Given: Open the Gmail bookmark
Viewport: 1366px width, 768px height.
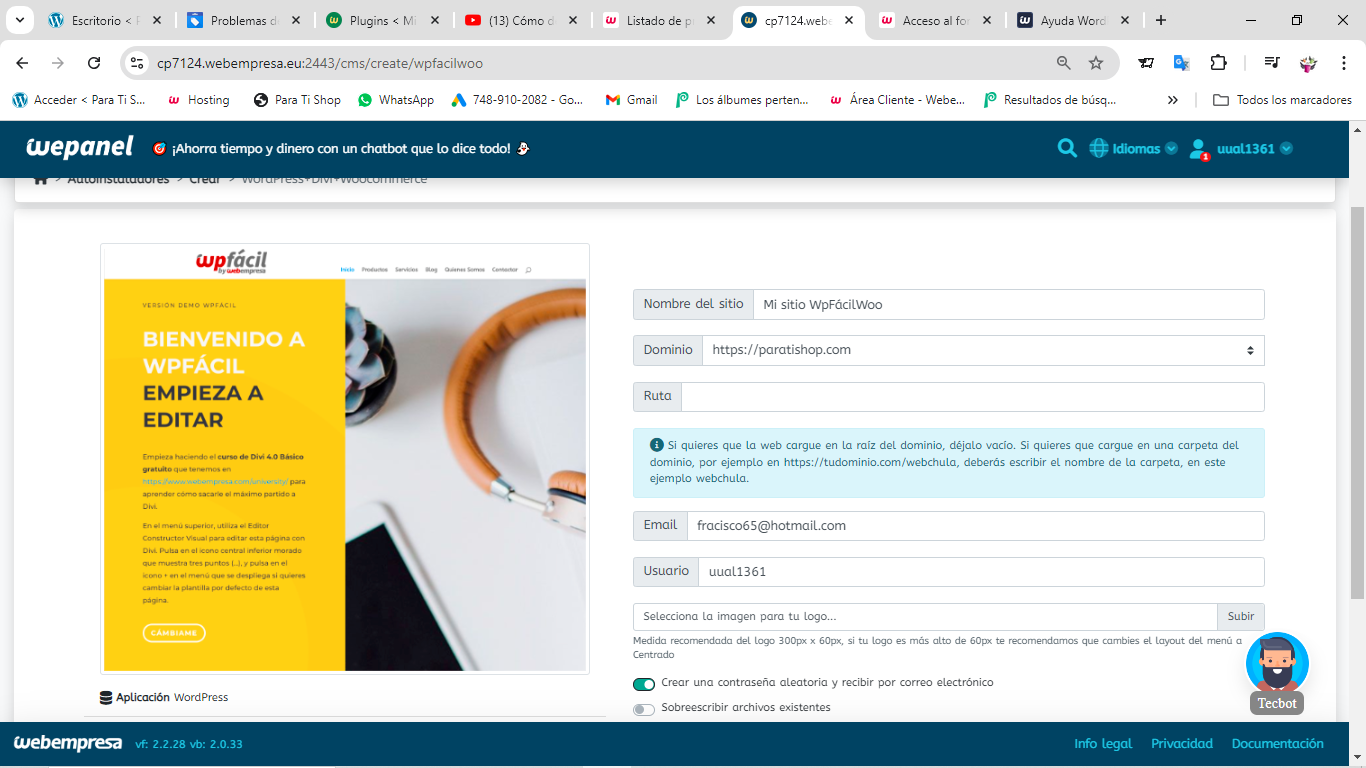Looking at the screenshot, I should coord(631,100).
